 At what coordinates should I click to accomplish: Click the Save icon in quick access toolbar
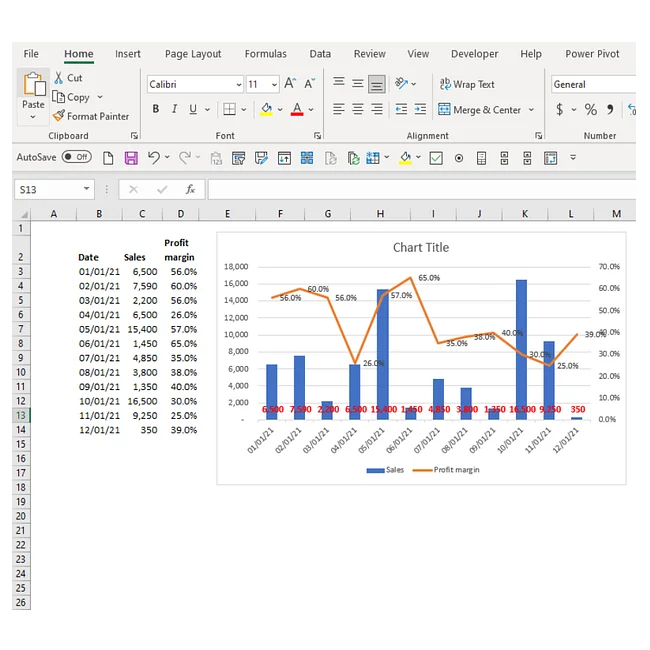[x=131, y=158]
